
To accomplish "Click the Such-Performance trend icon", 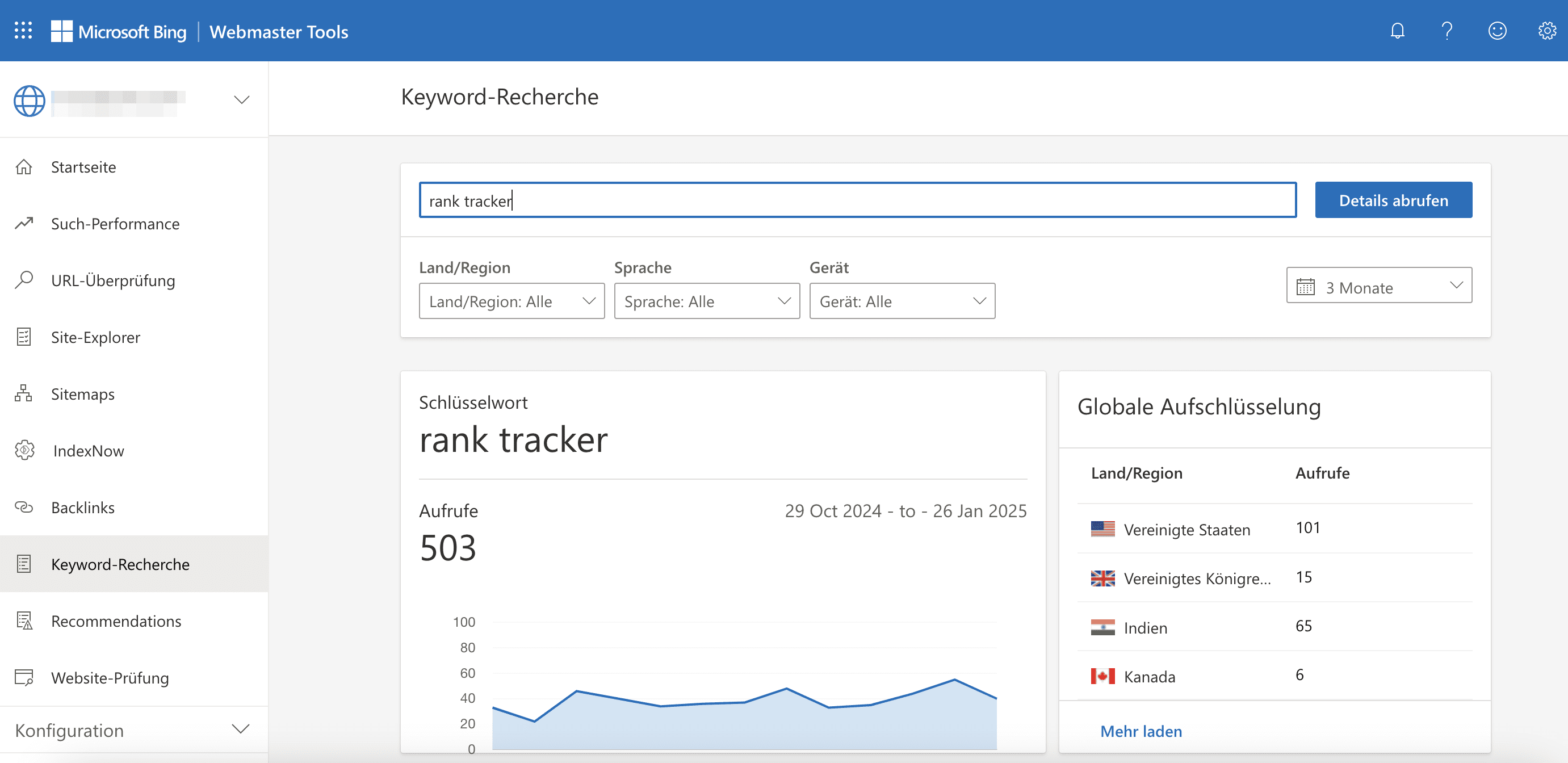I will [x=24, y=223].
